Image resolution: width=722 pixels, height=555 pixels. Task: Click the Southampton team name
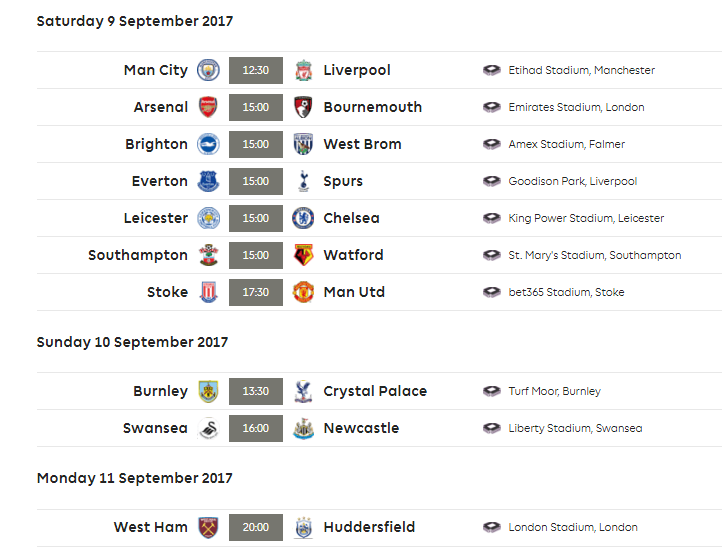(138, 255)
